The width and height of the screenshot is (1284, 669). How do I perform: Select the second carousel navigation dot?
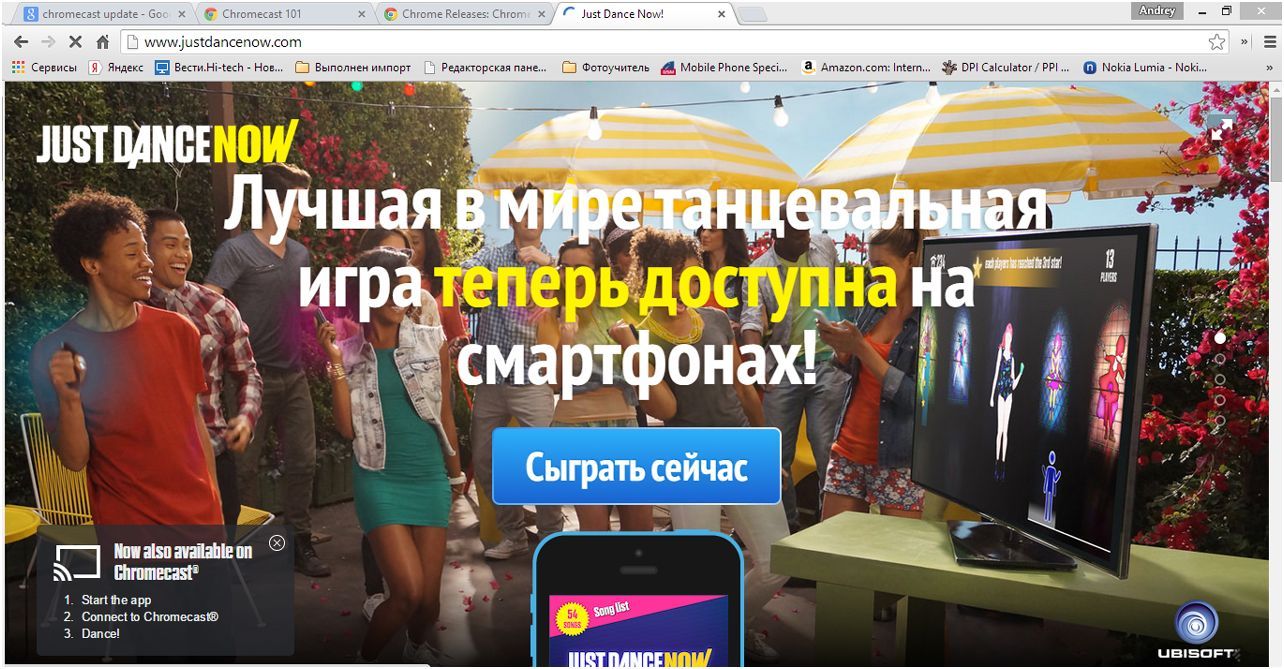pyautogui.click(x=1220, y=358)
